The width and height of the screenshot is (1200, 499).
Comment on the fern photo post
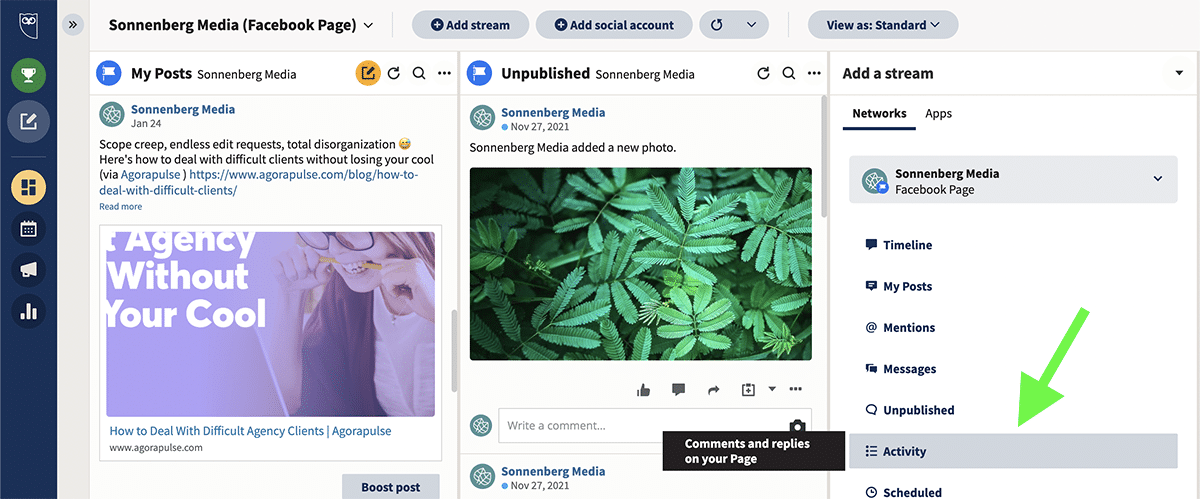678,389
